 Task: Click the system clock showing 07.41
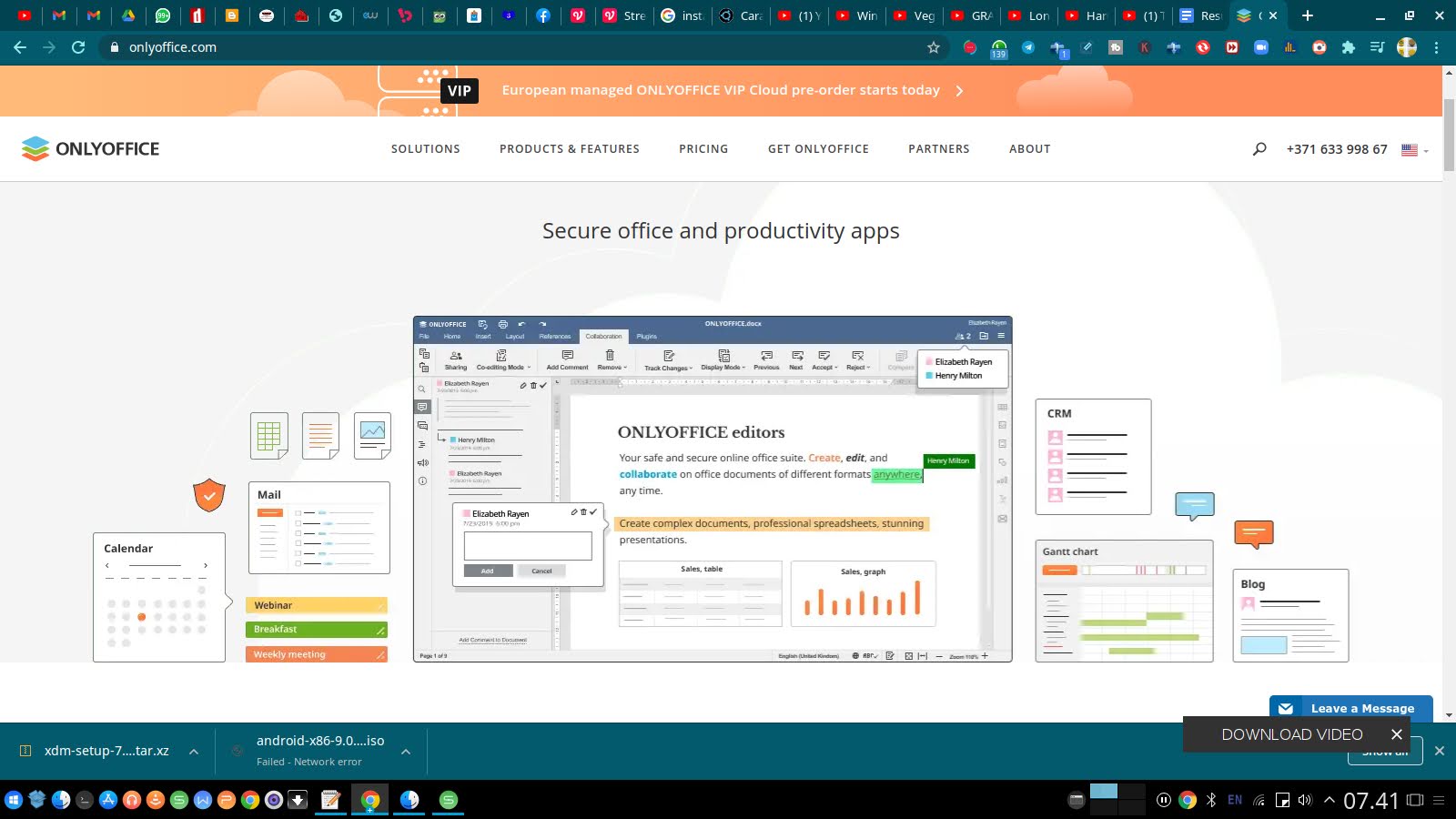tap(1370, 800)
